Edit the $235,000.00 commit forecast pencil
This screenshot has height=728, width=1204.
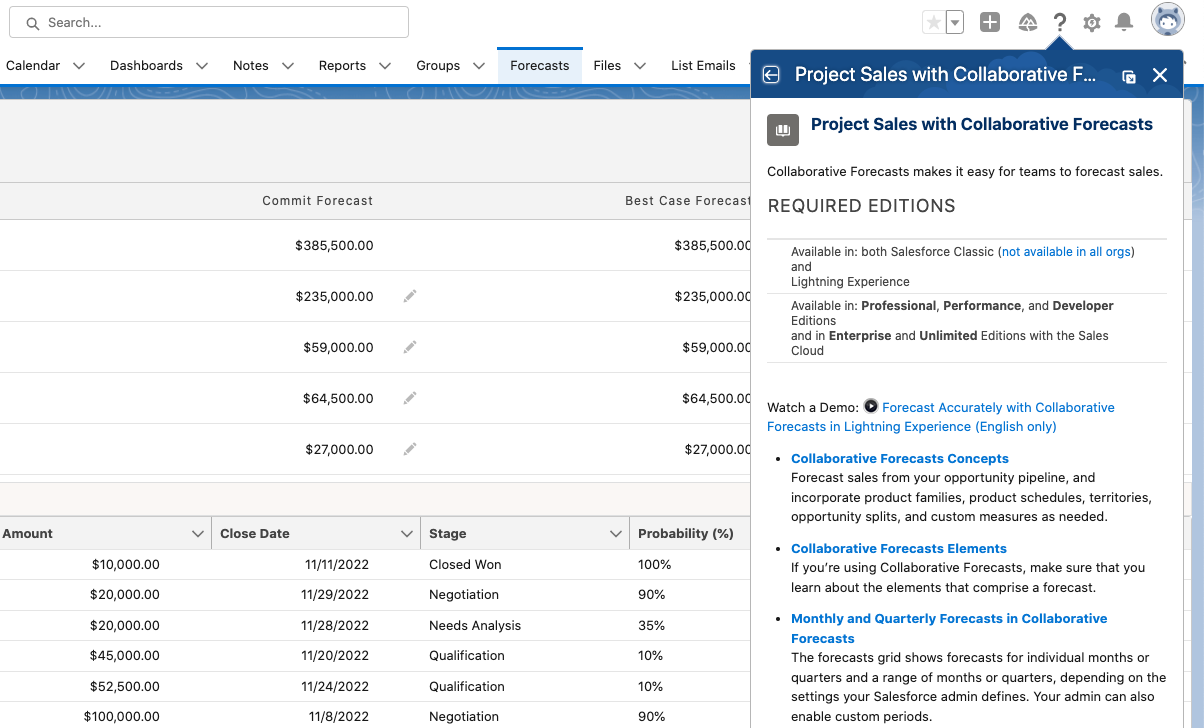410,296
